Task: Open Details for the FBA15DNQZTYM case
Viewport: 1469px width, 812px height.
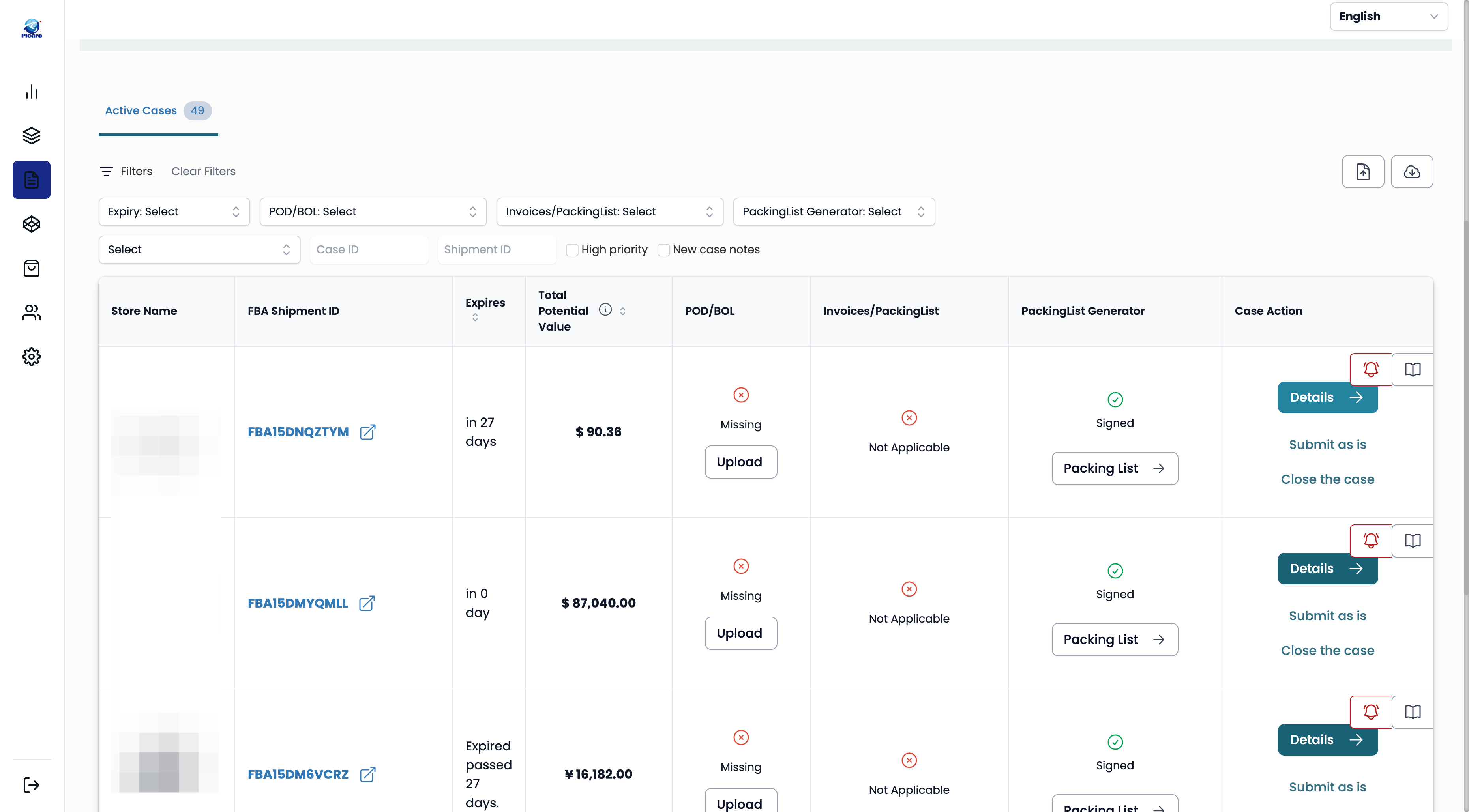Action: tap(1328, 397)
